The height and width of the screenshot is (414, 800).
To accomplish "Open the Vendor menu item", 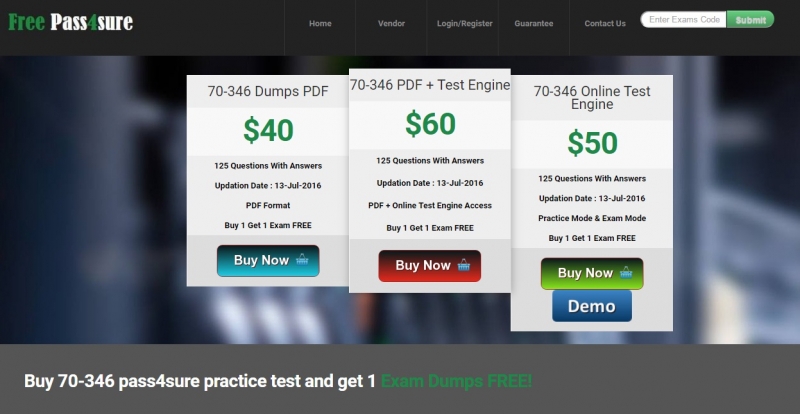I will tap(391, 23).
